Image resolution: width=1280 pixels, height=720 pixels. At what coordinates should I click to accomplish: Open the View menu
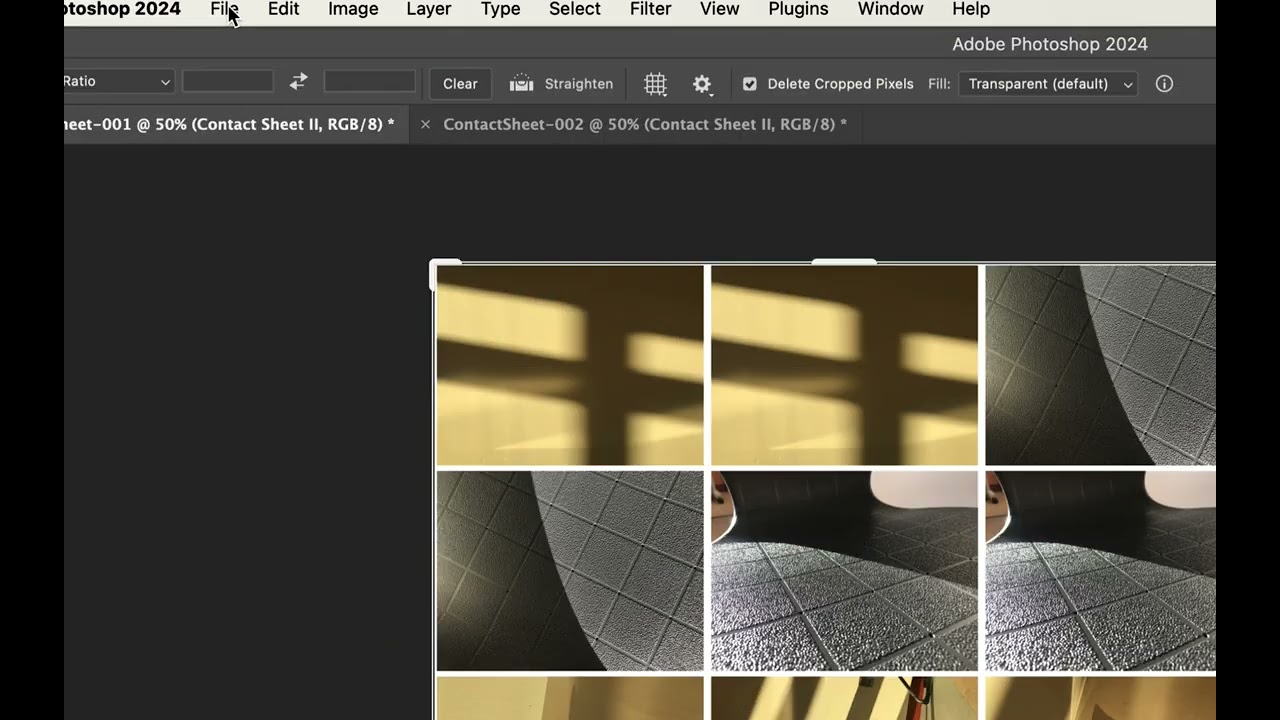pyautogui.click(x=719, y=9)
